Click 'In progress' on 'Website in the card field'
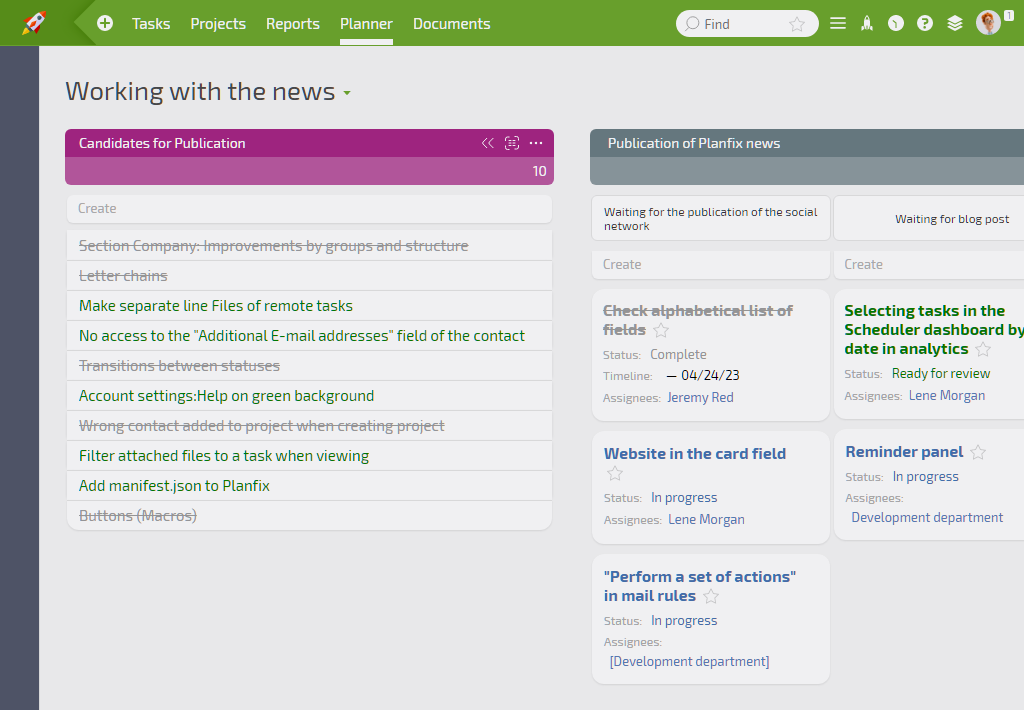1024x710 pixels. pyautogui.click(x=684, y=498)
